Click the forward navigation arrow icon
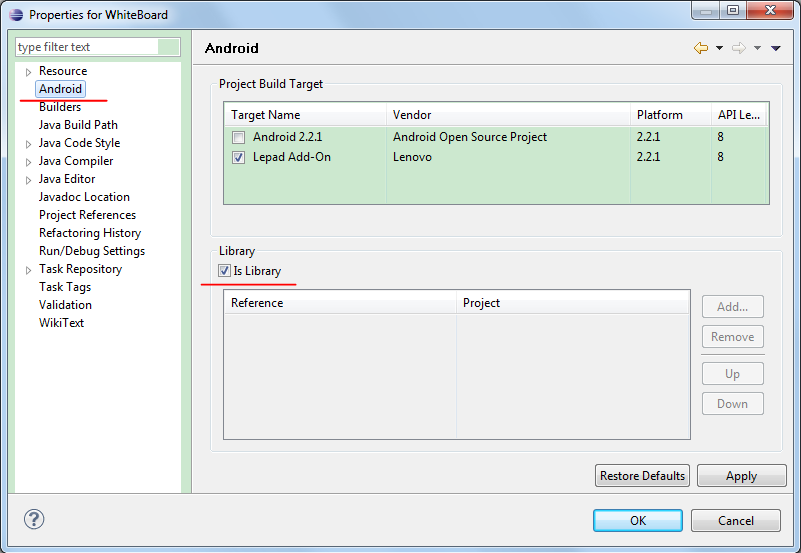The width and height of the screenshot is (801, 553). pyautogui.click(x=739, y=48)
